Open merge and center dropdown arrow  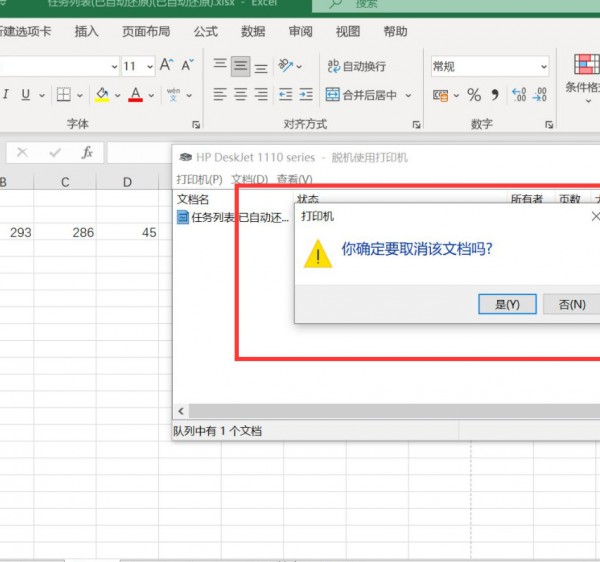click(x=409, y=95)
